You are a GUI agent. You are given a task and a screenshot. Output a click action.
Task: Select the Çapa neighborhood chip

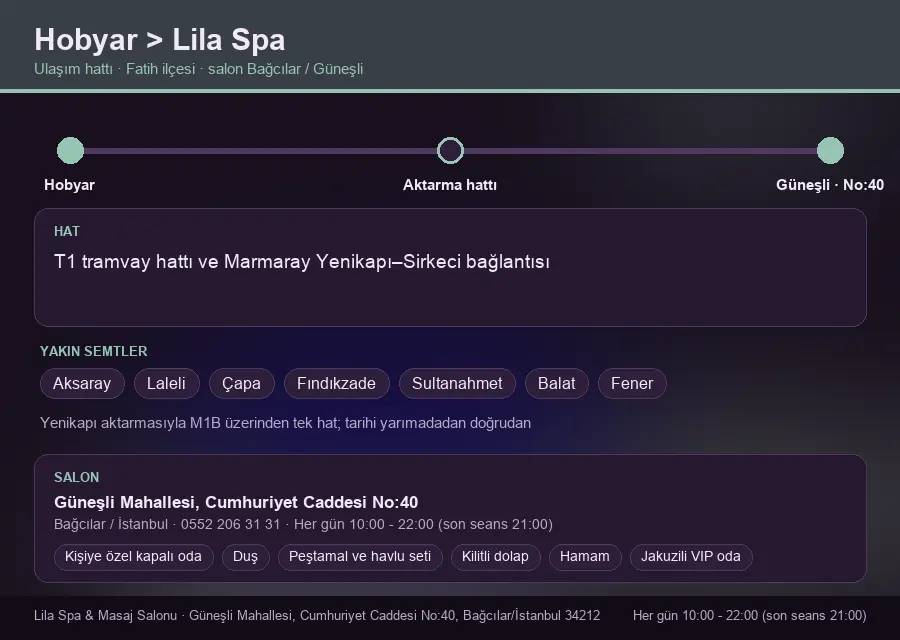(x=242, y=383)
